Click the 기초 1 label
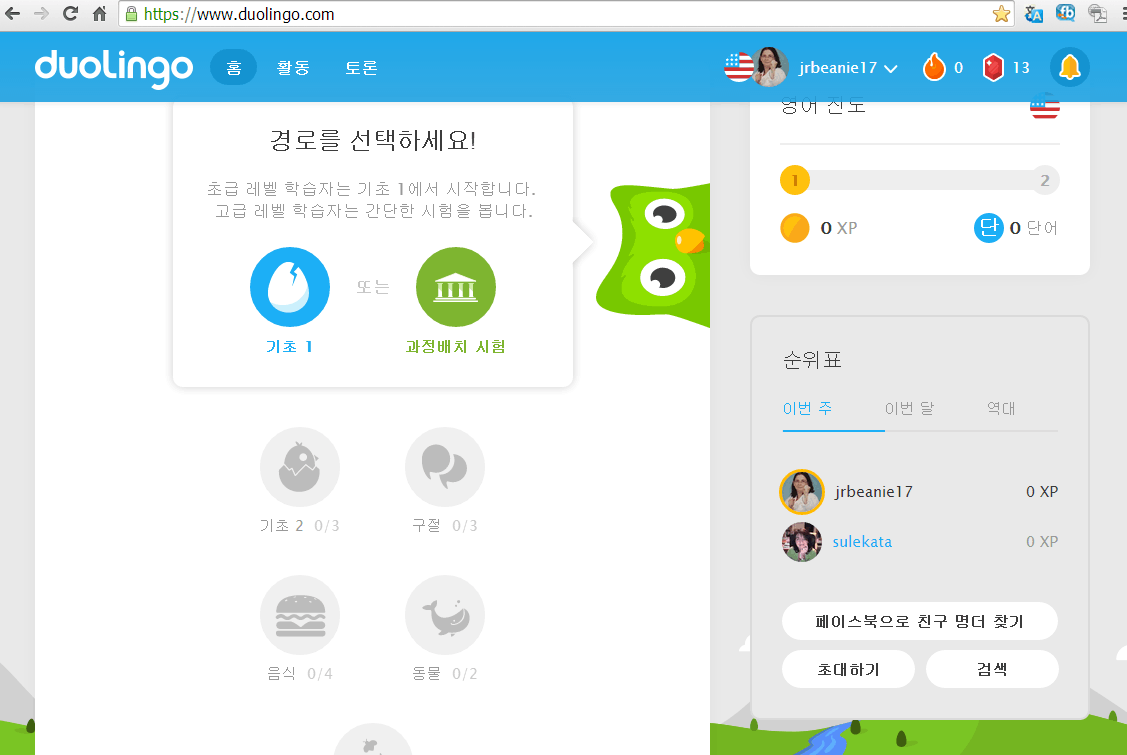1127x755 pixels. [x=289, y=347]
